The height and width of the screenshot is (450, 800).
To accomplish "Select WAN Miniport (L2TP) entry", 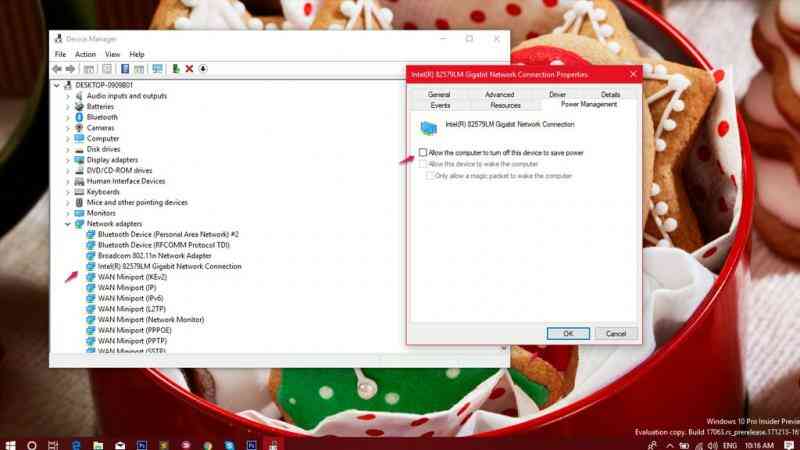I will coord(132,309).
